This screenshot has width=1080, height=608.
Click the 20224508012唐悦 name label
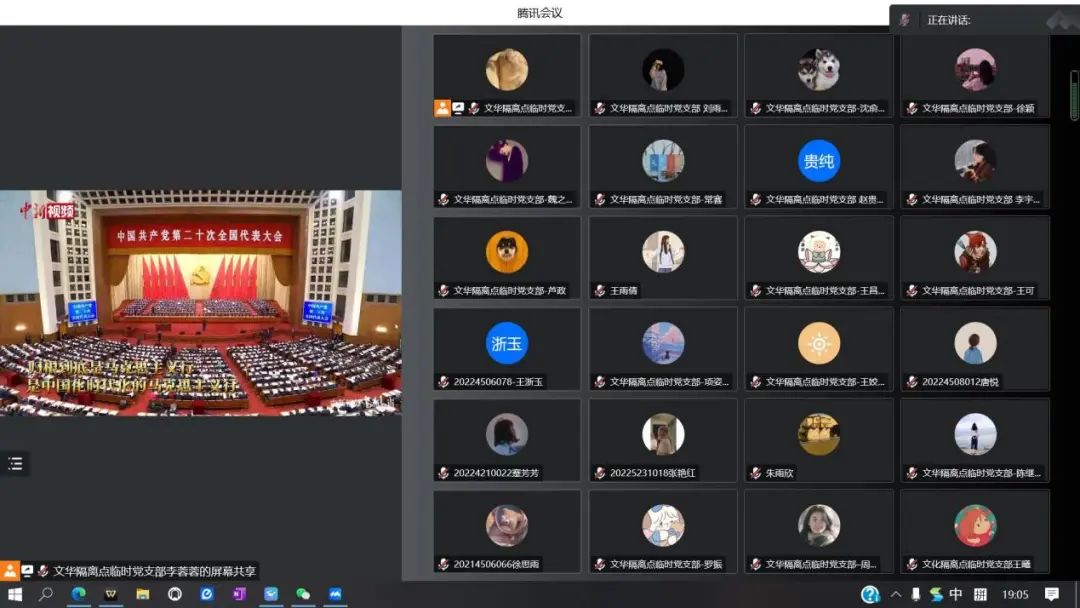coord(946,382)
